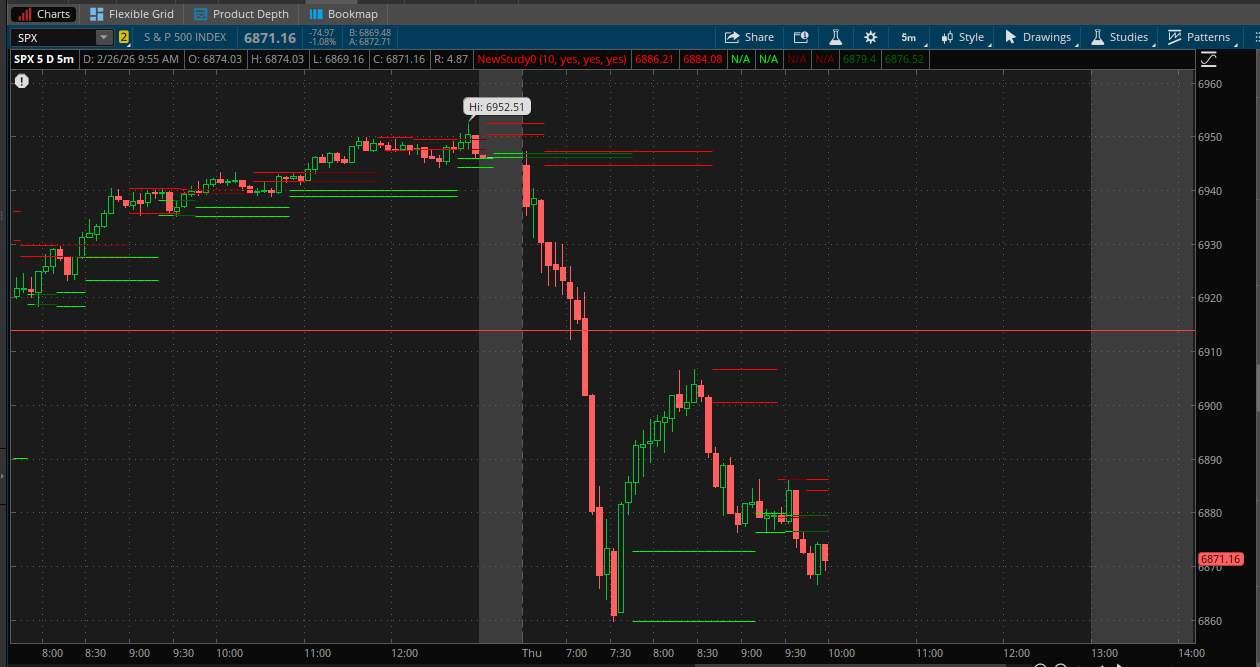Open the Bookmap tab
1260x667 pixels.
344,14
